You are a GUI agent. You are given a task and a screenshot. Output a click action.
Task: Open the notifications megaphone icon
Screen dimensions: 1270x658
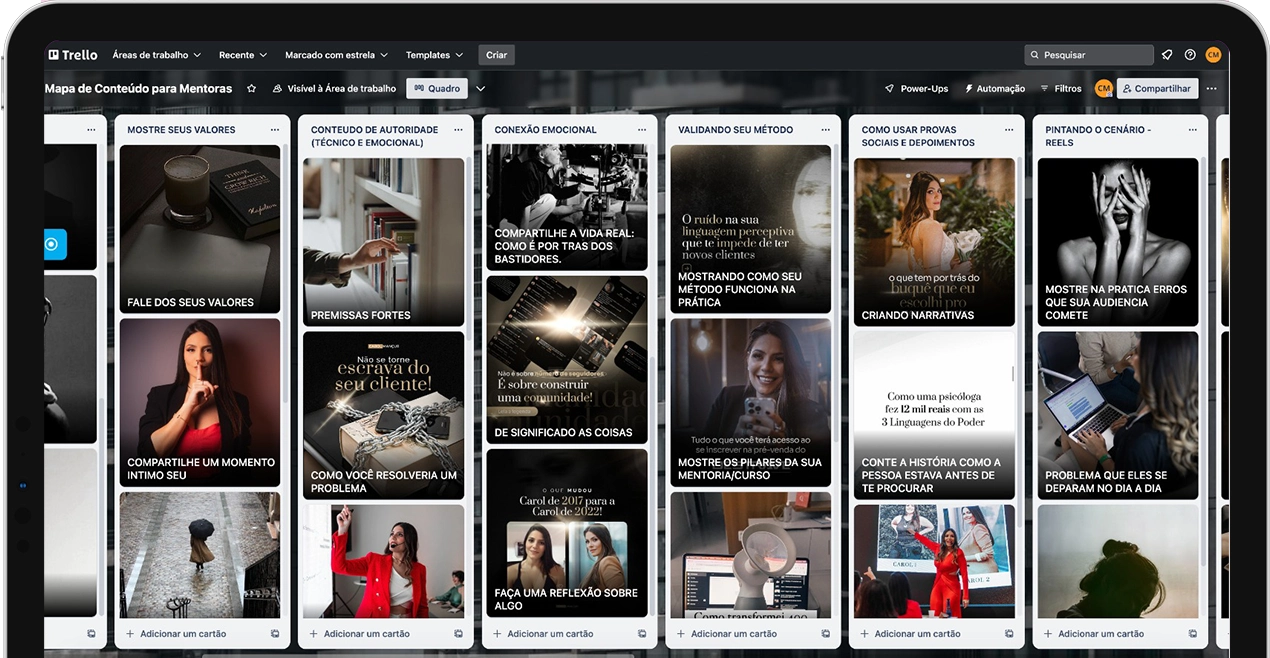coord(1167,55)
